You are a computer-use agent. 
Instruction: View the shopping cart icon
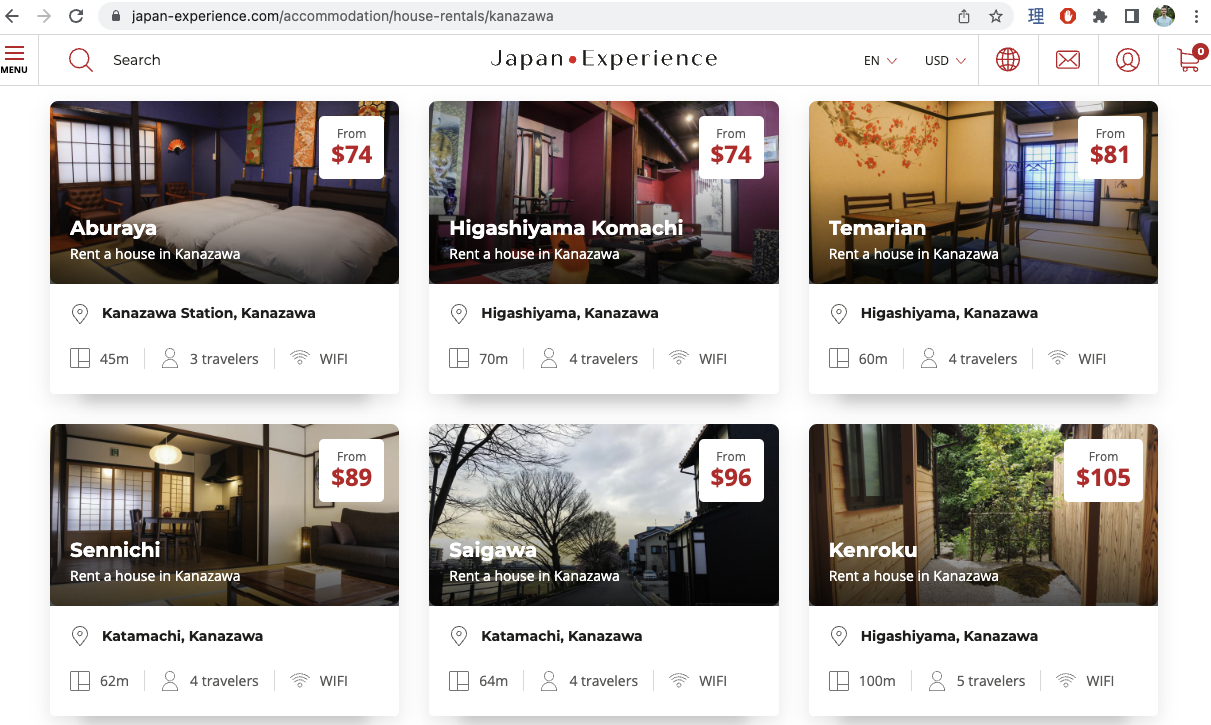[x=1189, y=60]
